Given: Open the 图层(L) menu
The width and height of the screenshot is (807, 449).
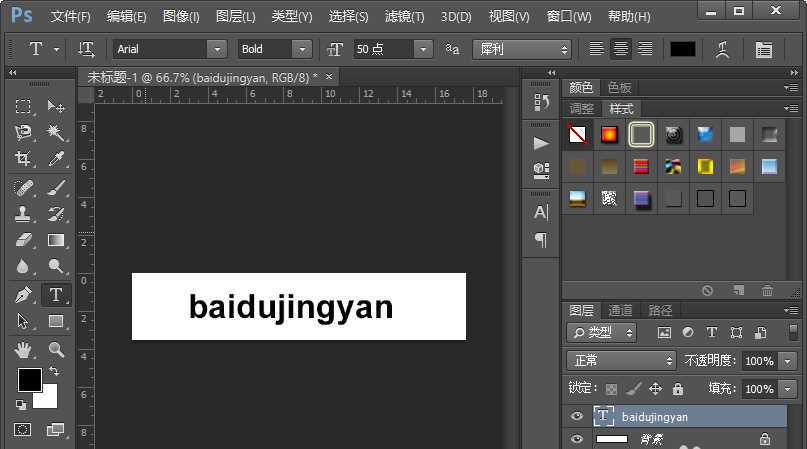Looking at the screenshot, I should click(235, 17).
